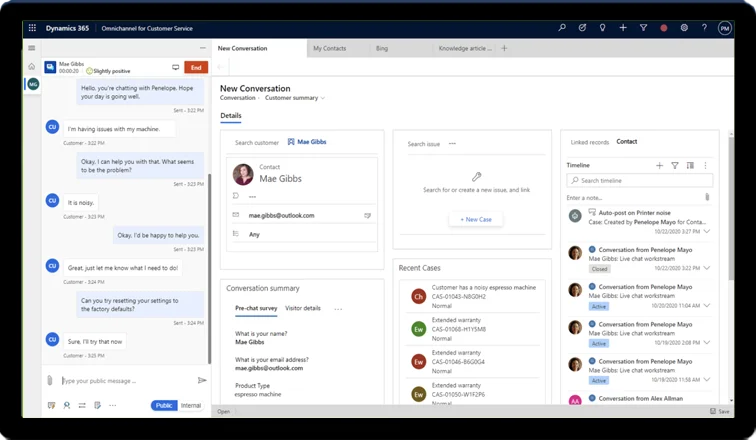Click email action icon next to address
The image size is (756, 440).
367,215
